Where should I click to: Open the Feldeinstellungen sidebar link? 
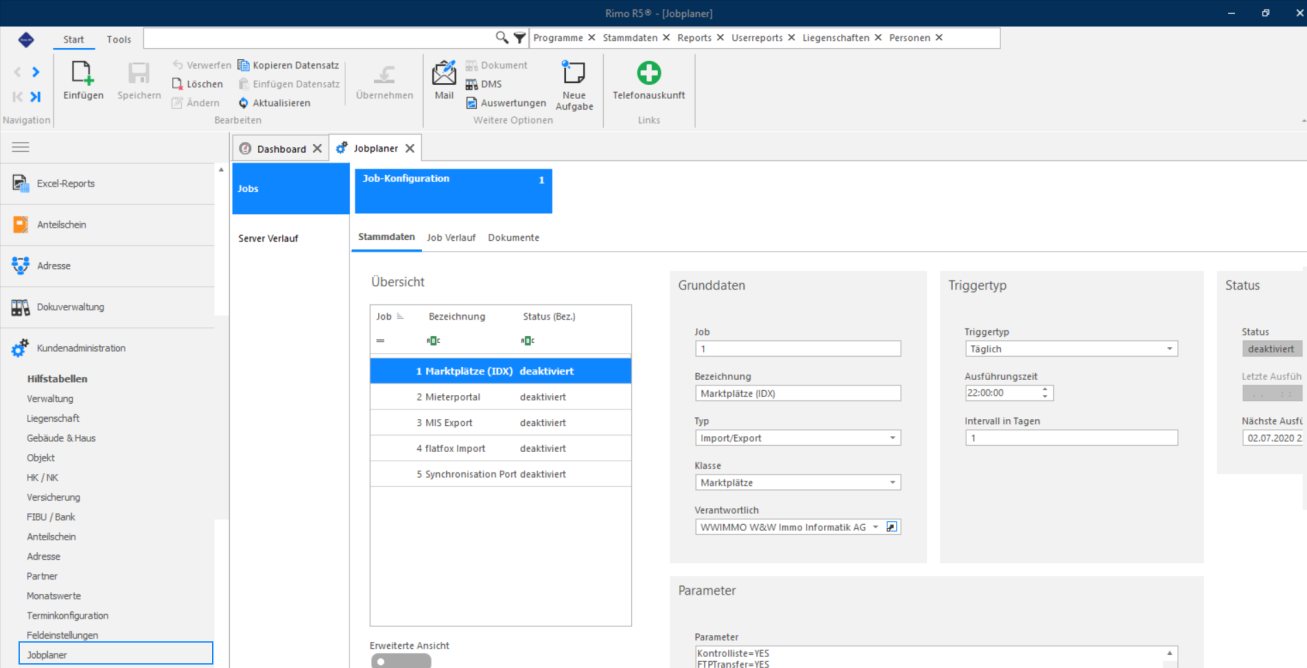coord(62,635)
